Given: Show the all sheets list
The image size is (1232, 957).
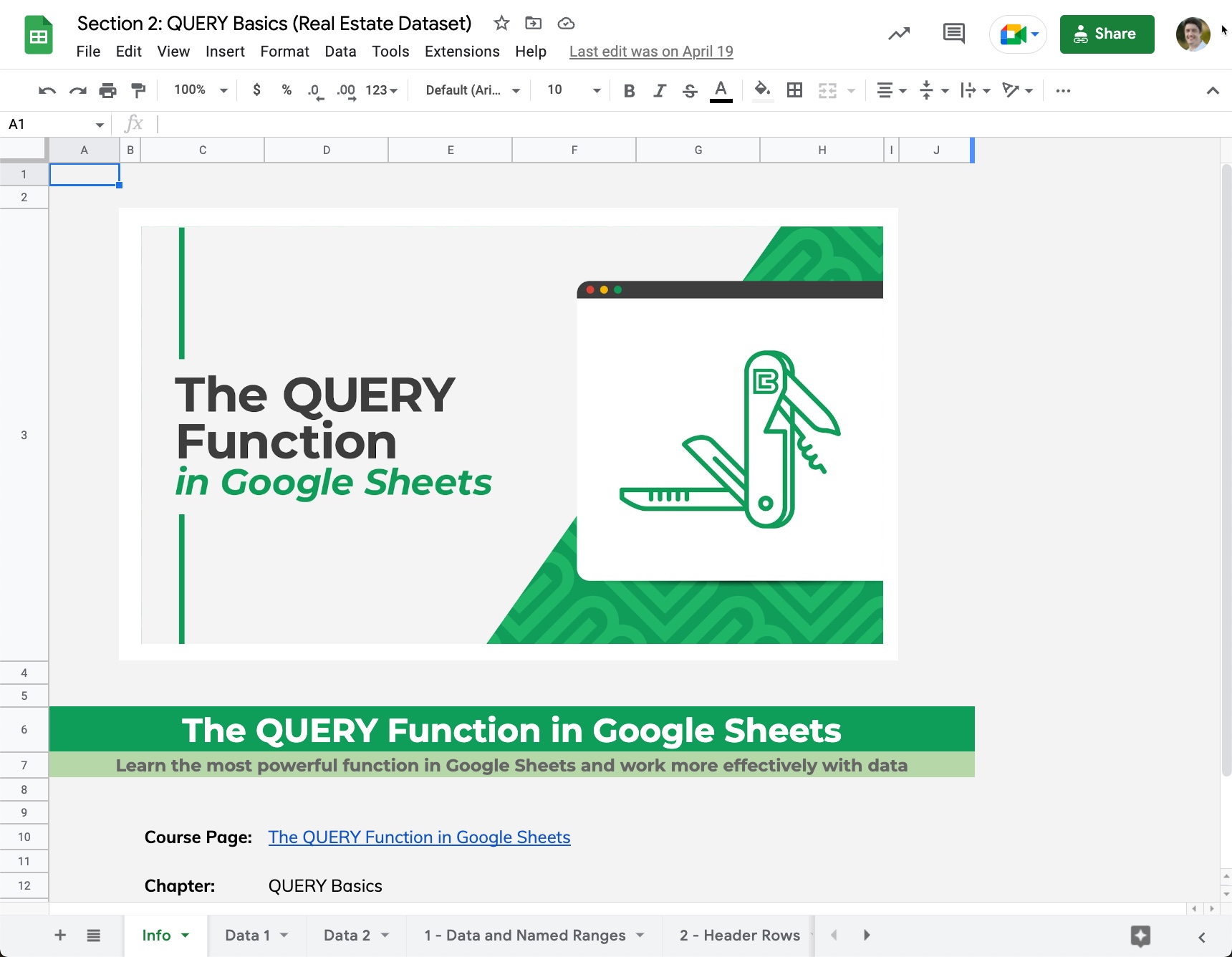Looking at the screenshot, I should coord(94,935).
